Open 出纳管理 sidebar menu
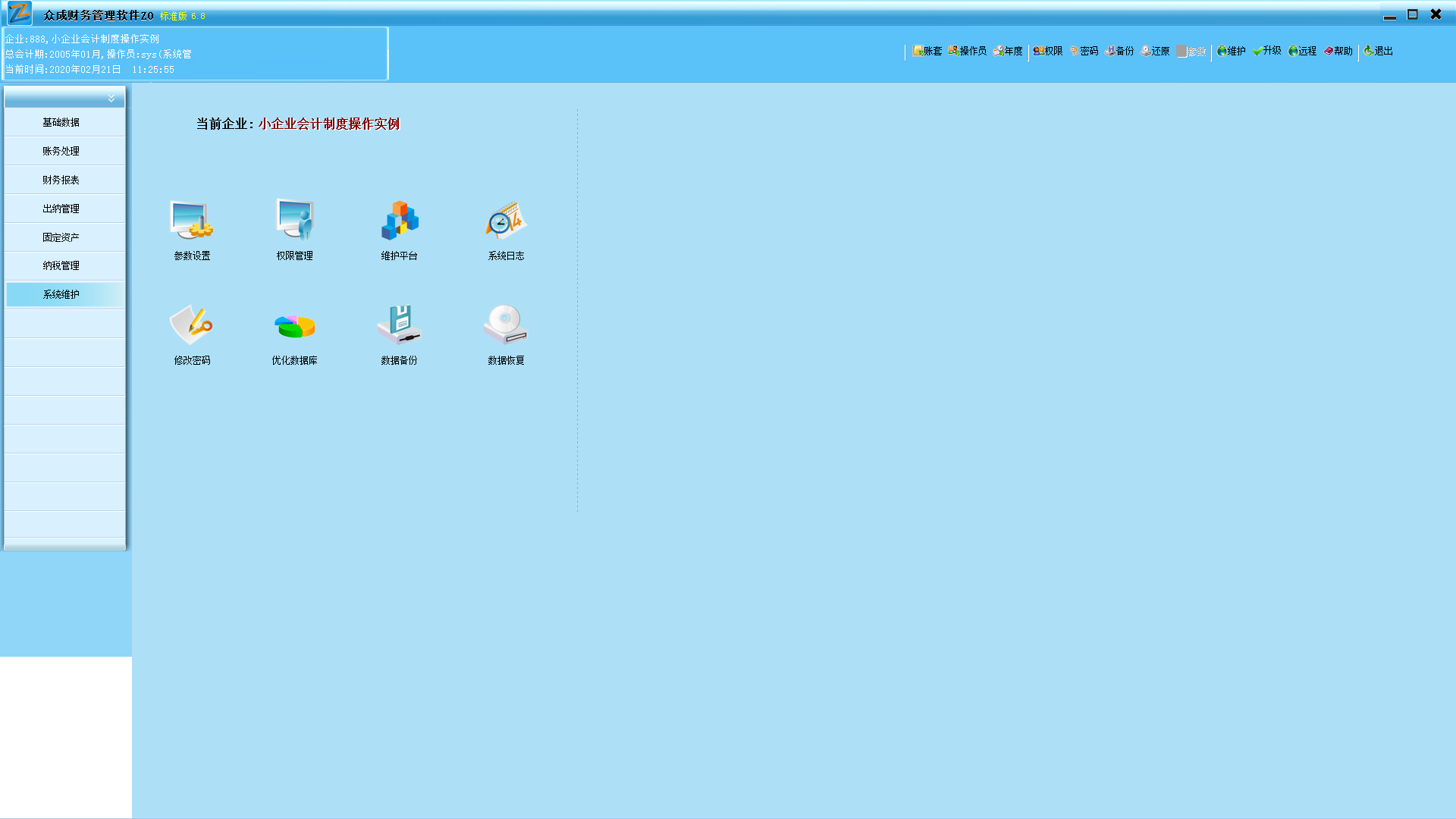Screen dimensions: 1456x819 tap(64, 209)
